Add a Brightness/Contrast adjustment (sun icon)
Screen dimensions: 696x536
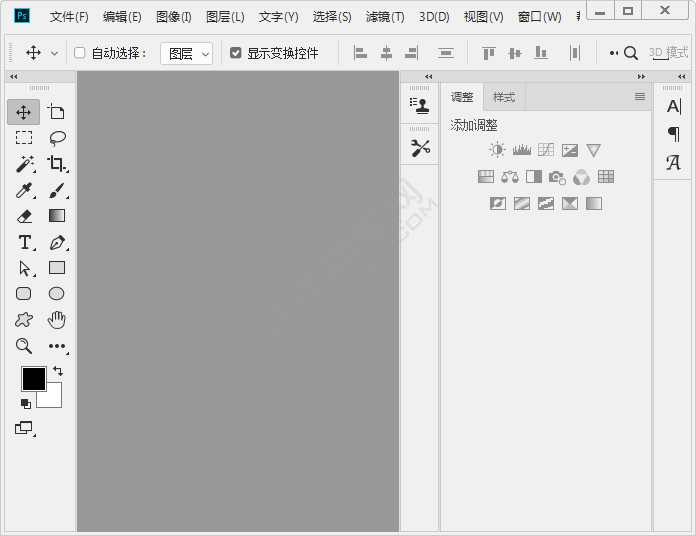pyautogui.click(x=497, y=150)
